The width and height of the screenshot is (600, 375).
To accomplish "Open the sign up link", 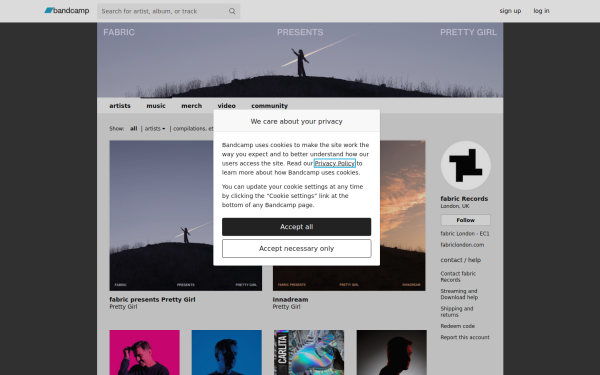I will click(x=510, y=11).
